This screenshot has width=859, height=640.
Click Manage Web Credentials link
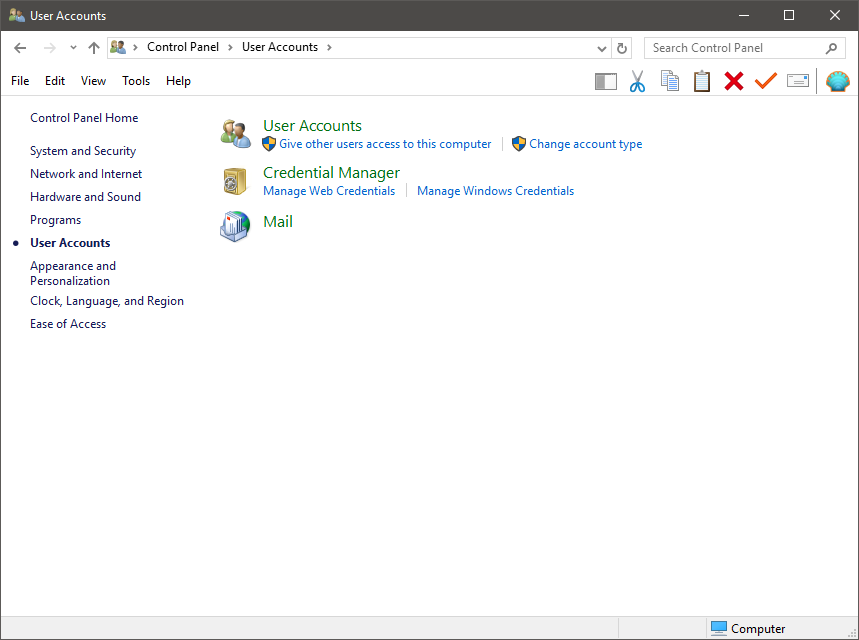pos(329,191)
